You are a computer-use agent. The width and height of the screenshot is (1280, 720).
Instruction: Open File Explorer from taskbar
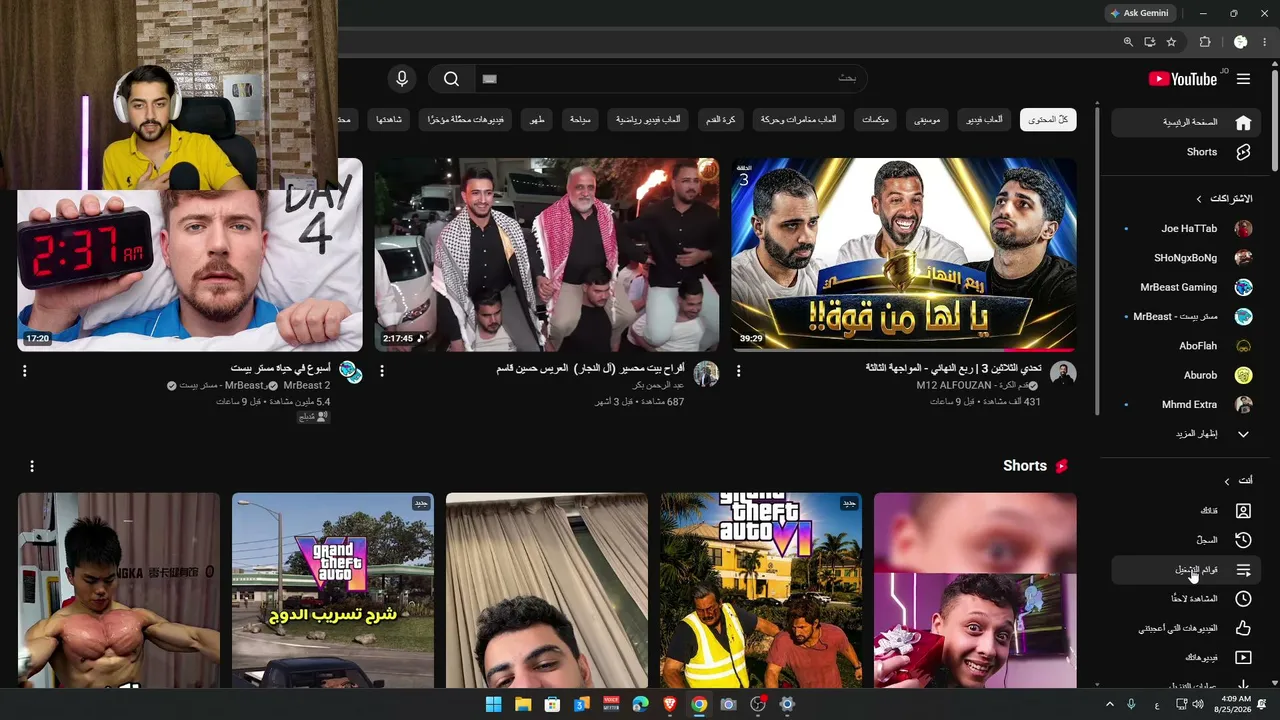click(x=523, y=704)
